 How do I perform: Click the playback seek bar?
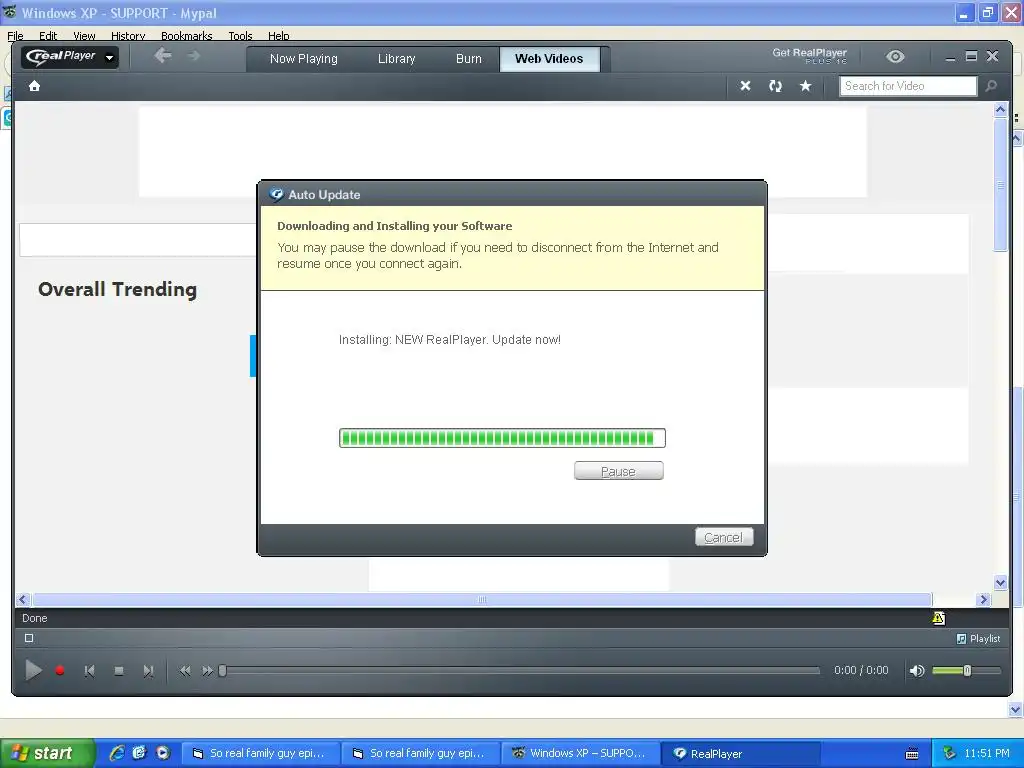520,671
